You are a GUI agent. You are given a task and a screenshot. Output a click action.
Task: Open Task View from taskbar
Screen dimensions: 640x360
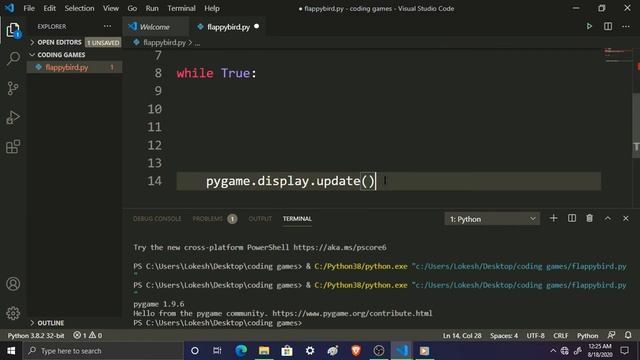coord(217,351)
